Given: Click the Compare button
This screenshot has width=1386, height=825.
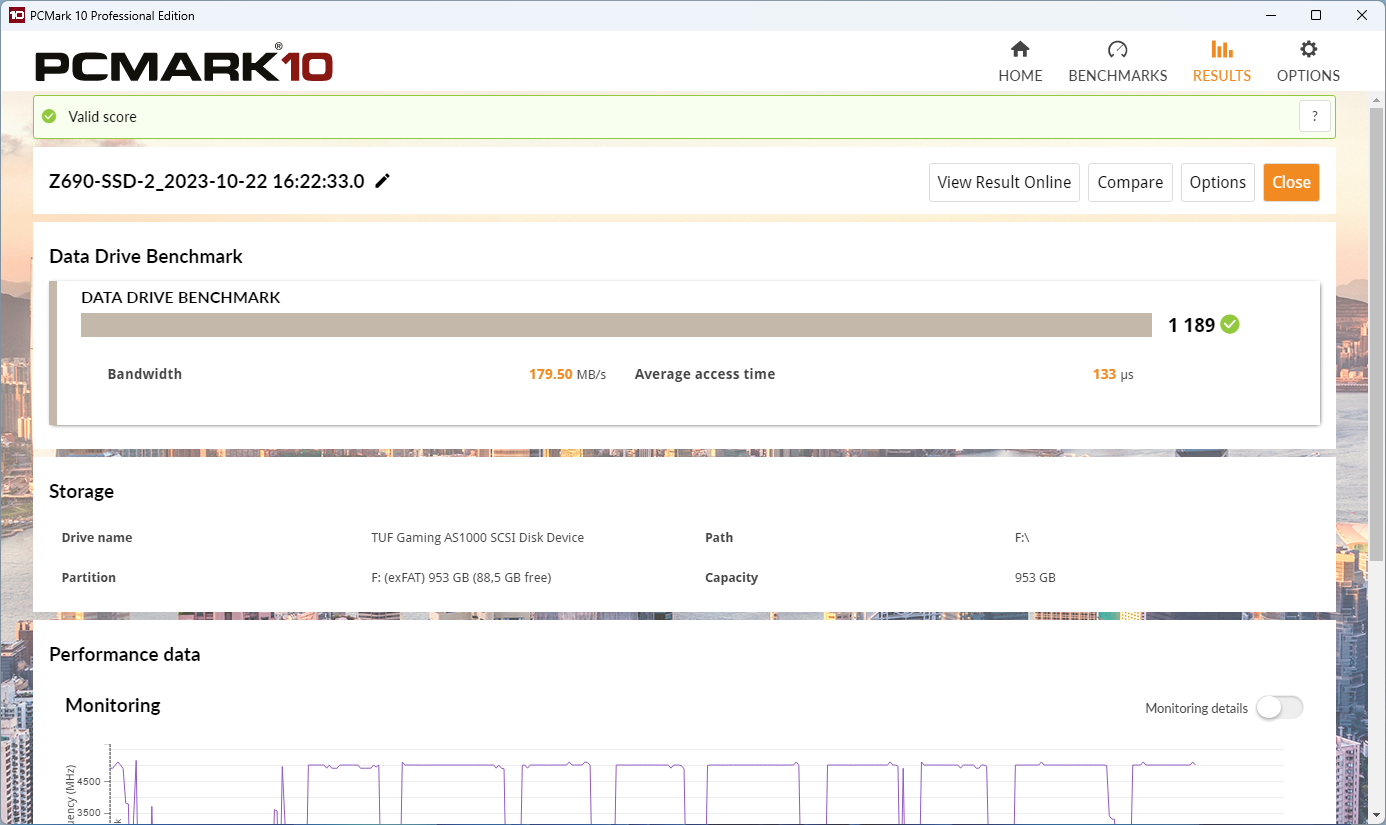Looking at the screenshot, I should coord(1130,182).
